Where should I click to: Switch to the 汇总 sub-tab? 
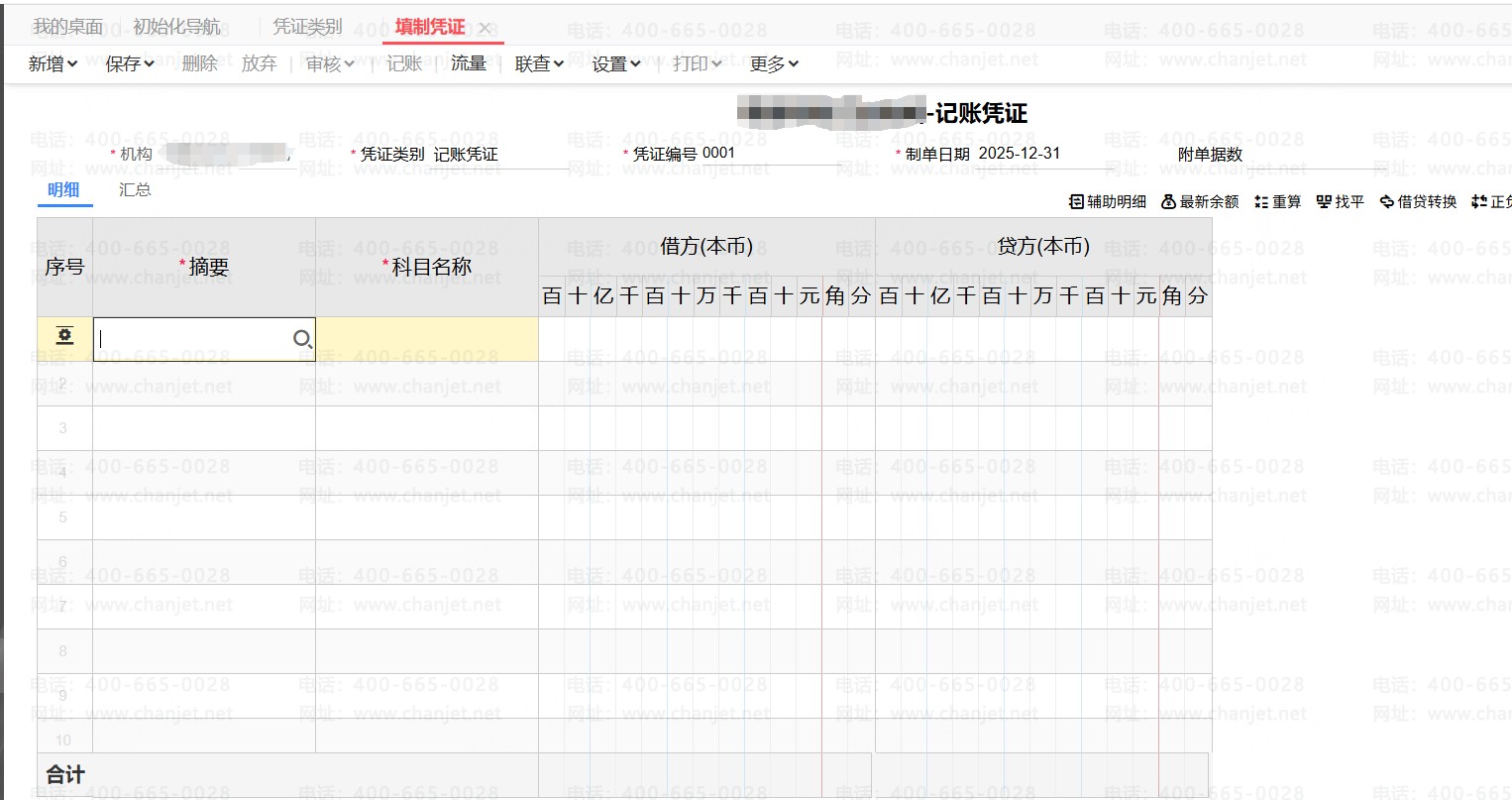click(135, 189)
